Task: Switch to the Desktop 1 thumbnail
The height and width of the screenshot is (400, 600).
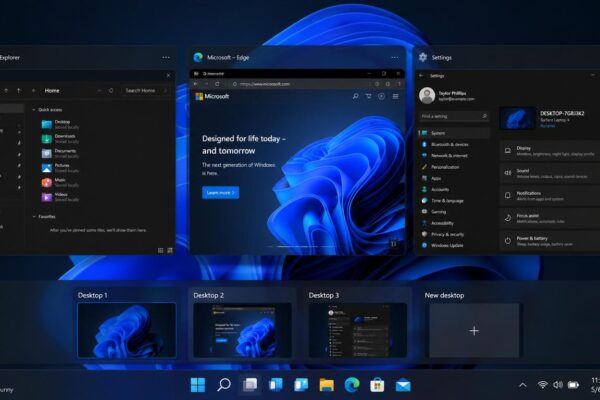Action: pos(127,330)
